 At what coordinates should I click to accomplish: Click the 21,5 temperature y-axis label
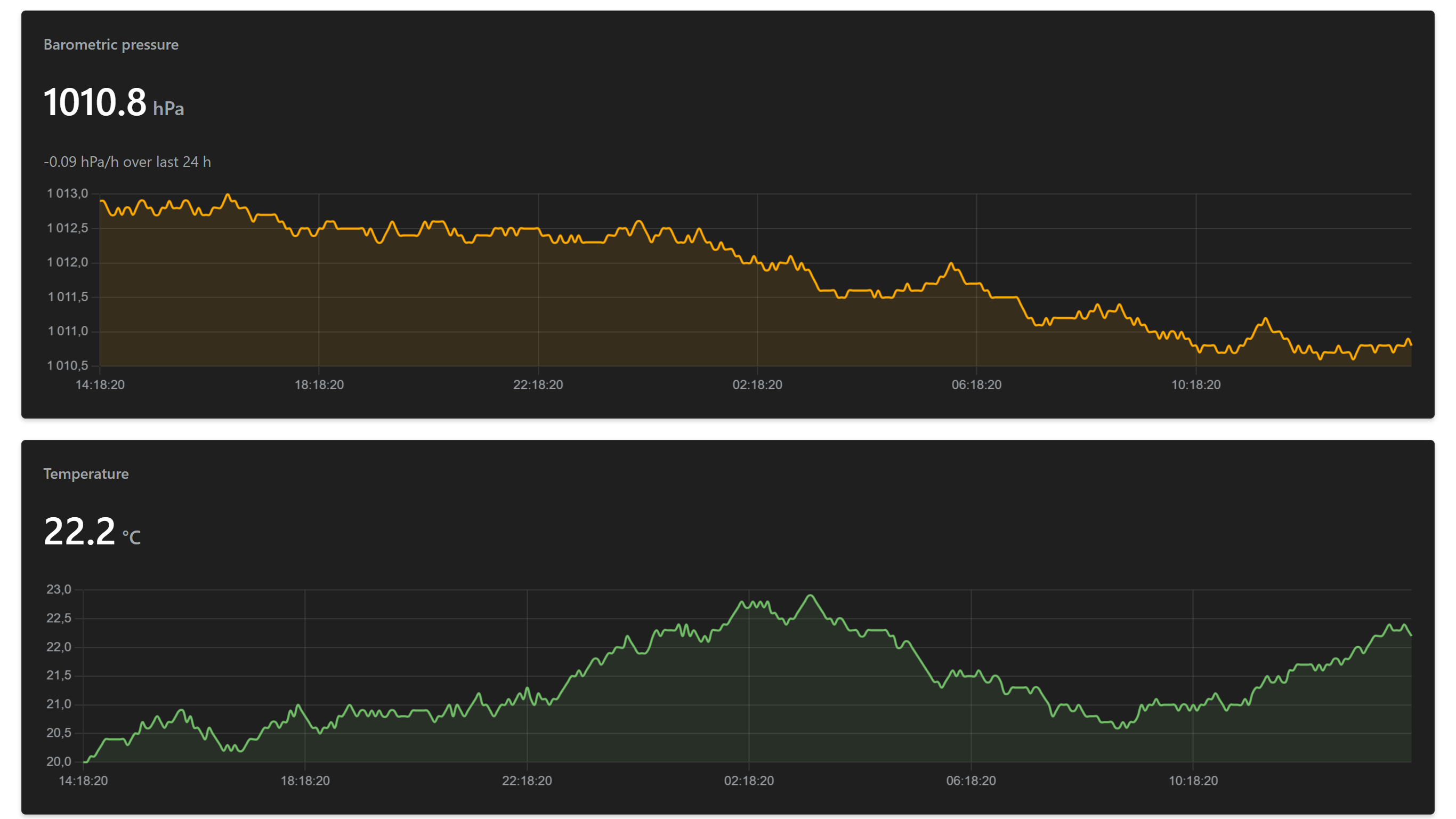59,676
